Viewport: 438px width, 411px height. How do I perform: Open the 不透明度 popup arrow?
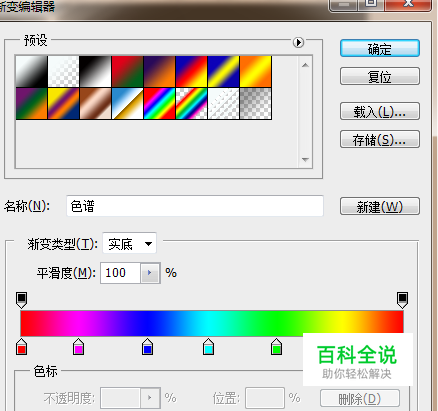[150, 398]
